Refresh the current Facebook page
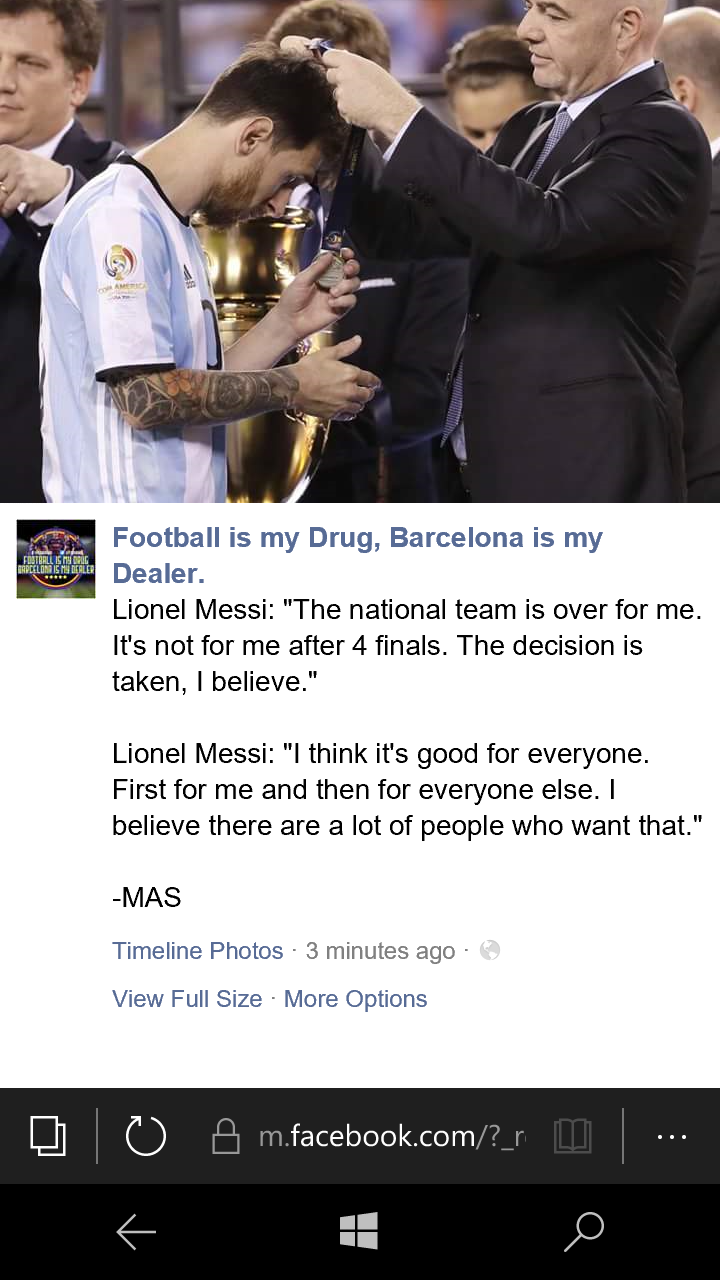The image size is (720, 1280). click(146, 1135)
